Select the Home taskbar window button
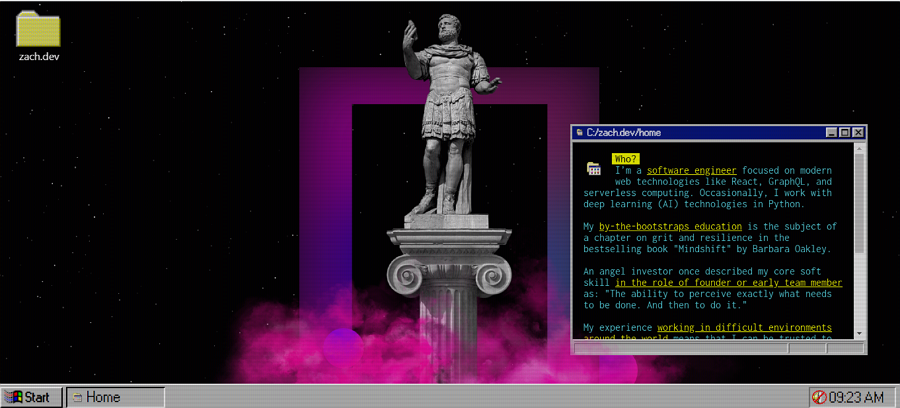This screenshot has height=408, width=900. tap(115, 397)
